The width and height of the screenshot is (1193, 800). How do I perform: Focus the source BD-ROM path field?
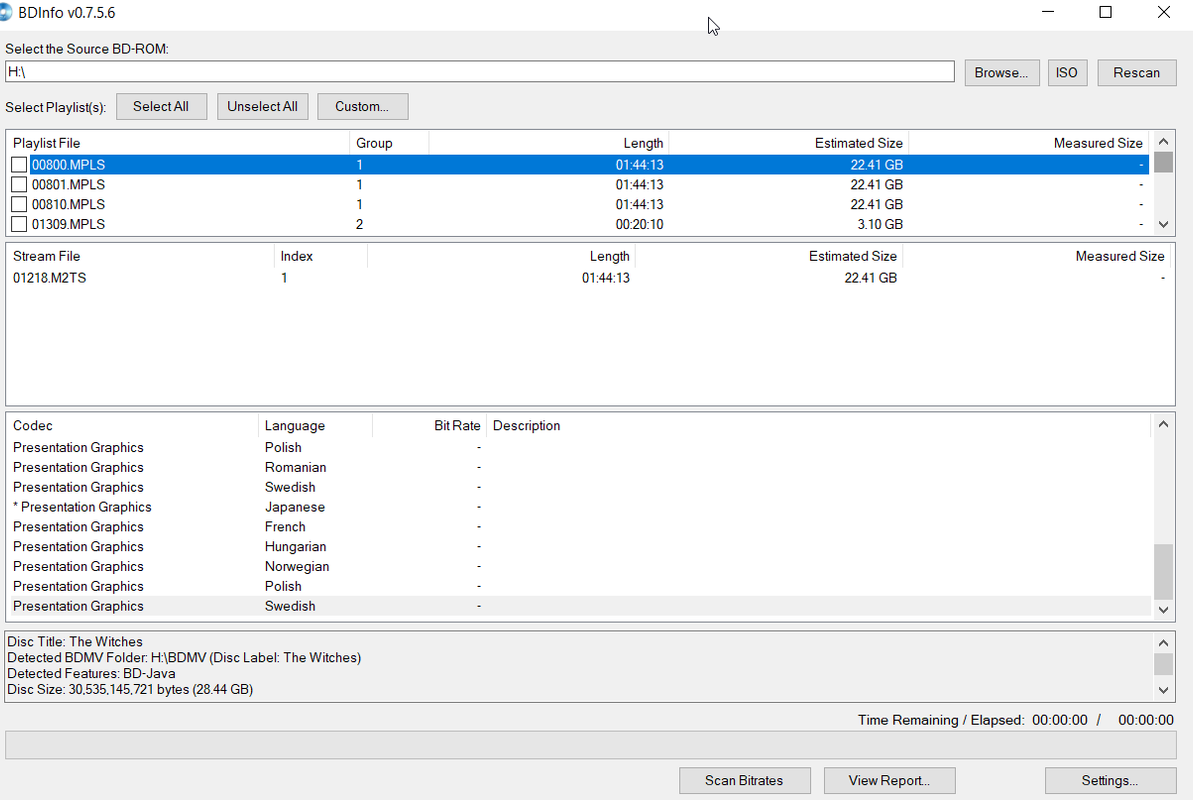click(x=479, y=72)
